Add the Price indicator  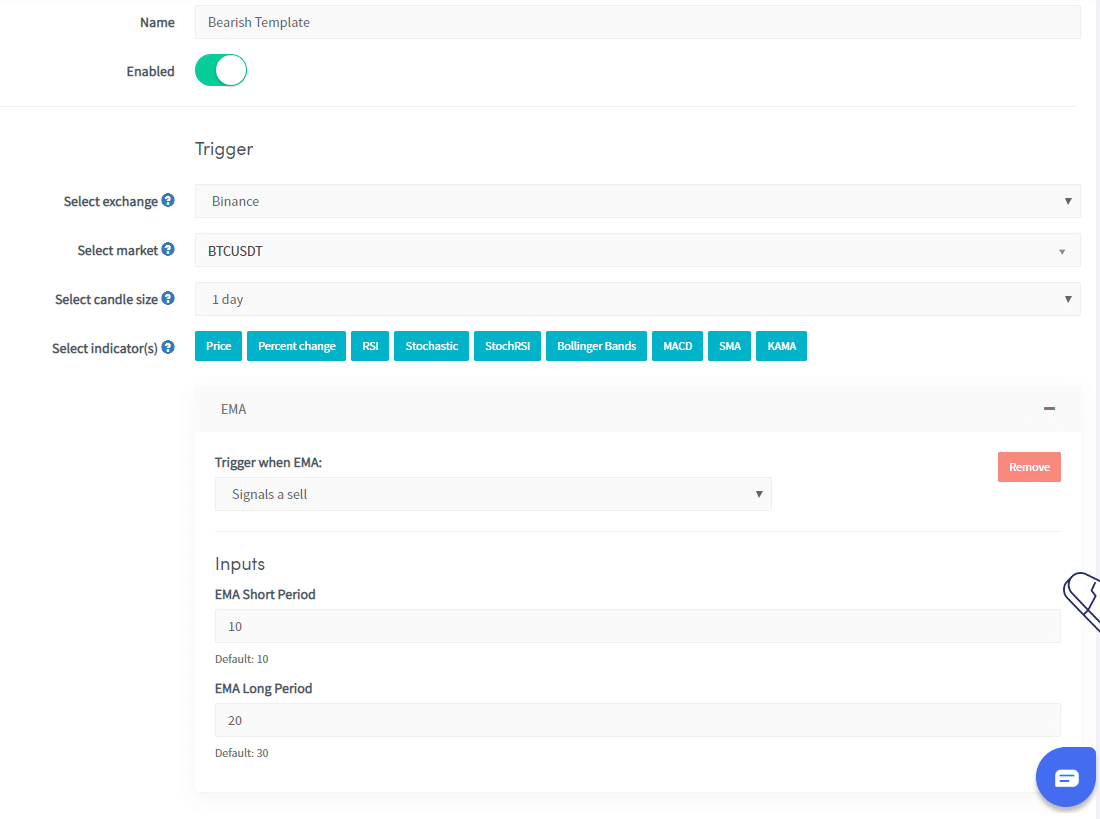tap(218, 346)
